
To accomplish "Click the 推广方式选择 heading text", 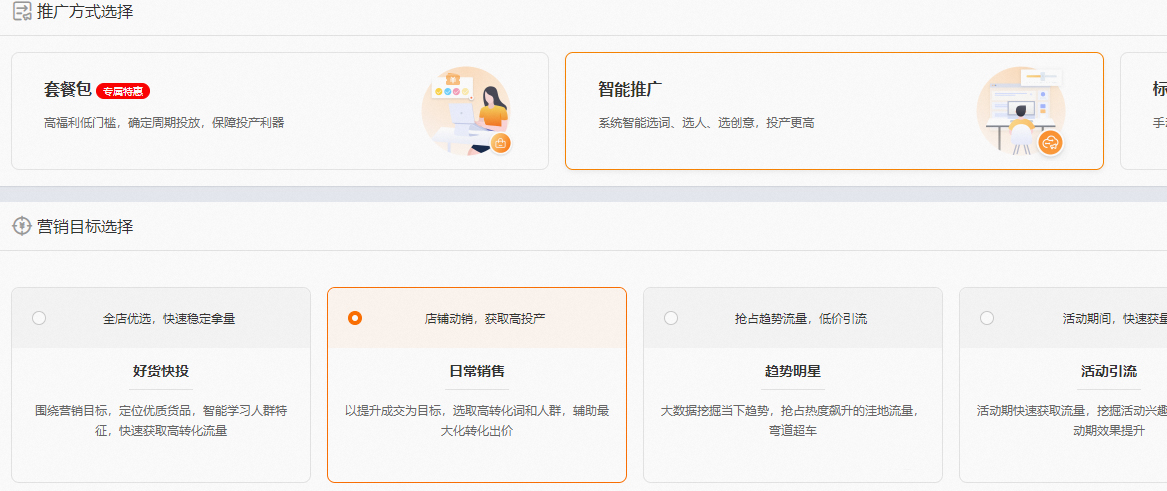I will (x=86, y=11).
